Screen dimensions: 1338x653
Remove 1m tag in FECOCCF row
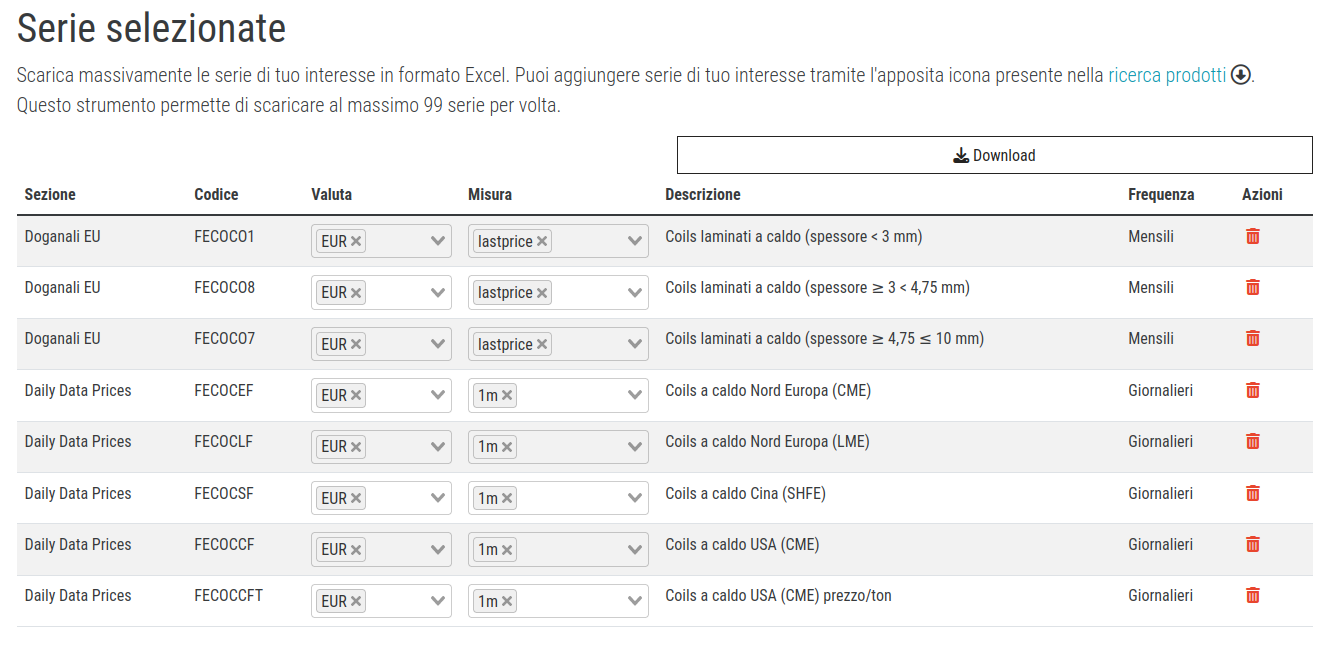click(507, 549)
